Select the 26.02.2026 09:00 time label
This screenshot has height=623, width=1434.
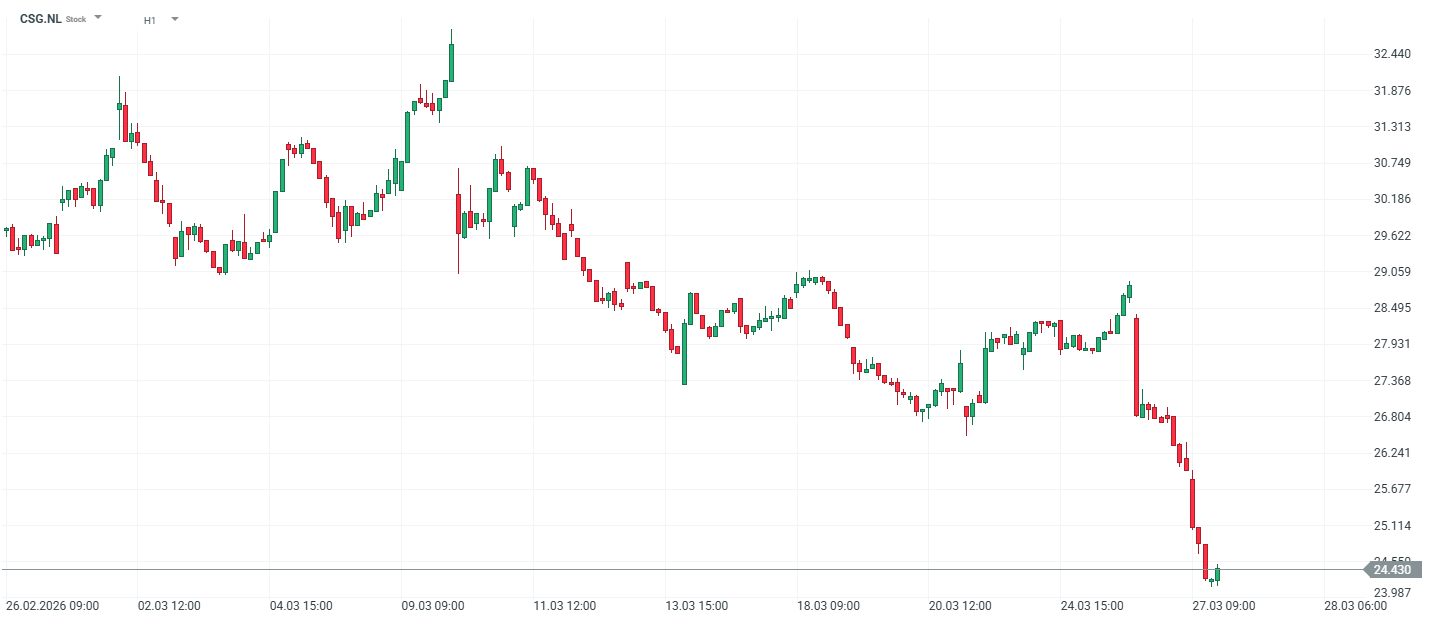point(52,606)
